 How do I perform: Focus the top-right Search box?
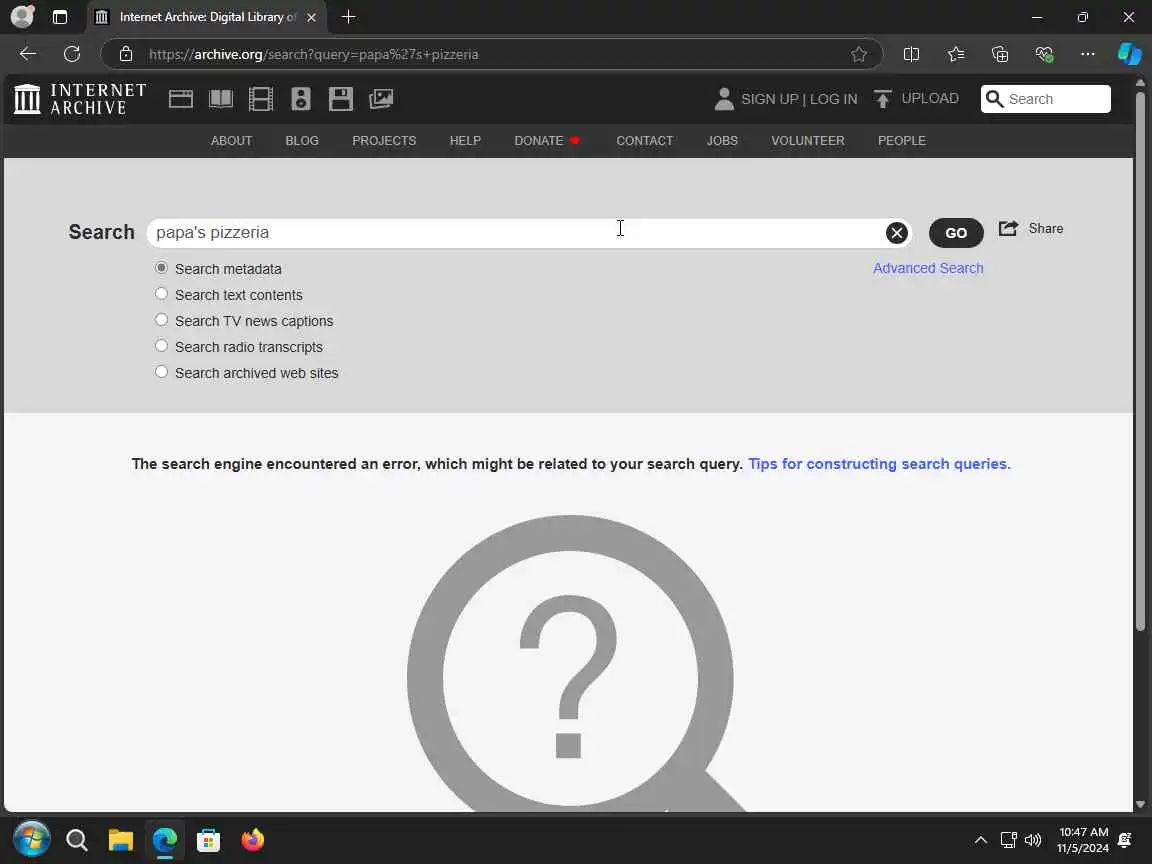pyautogui.click(x=1045, y=98)
